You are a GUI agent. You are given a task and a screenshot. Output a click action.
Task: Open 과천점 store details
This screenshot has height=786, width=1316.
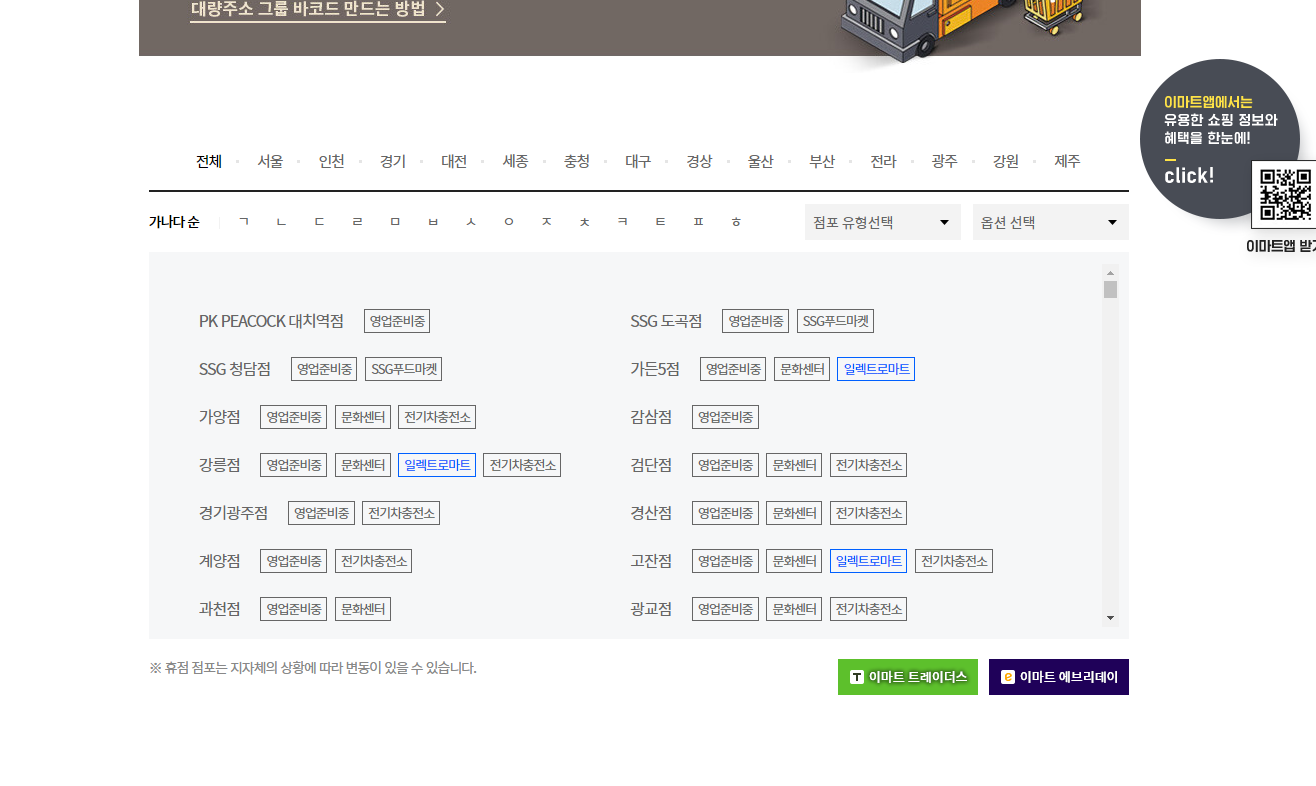click(220, 609)
